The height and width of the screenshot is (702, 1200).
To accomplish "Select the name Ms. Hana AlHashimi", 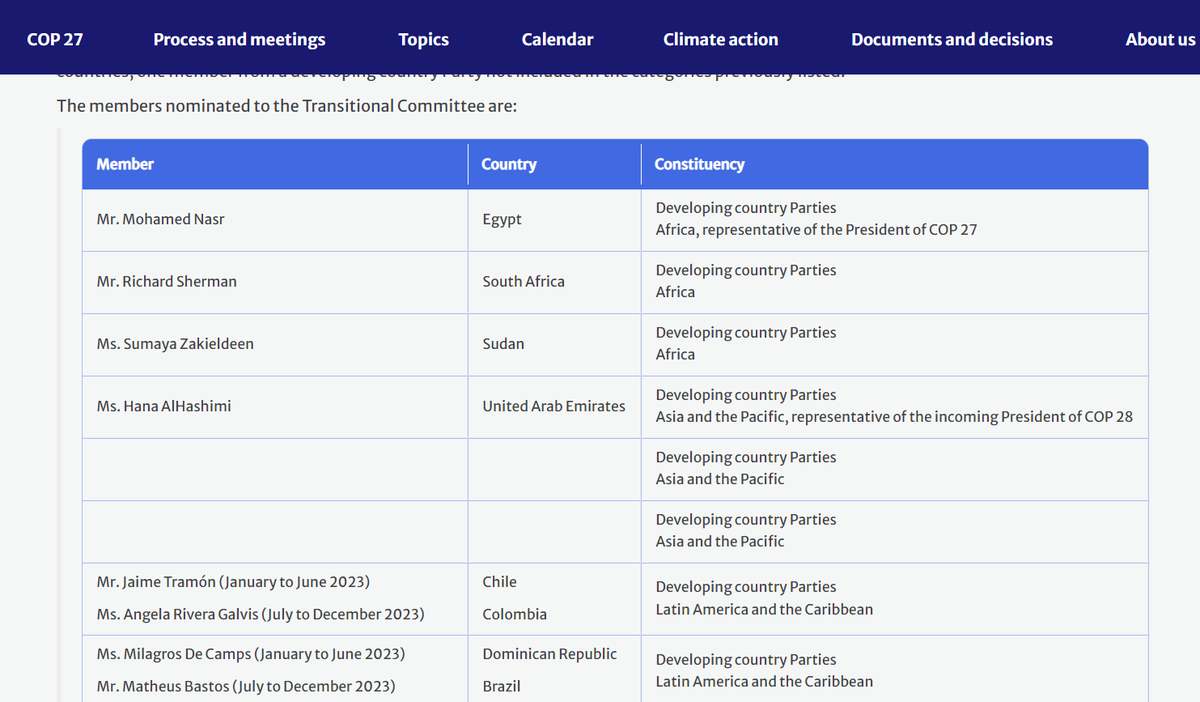I will [164, 406].
